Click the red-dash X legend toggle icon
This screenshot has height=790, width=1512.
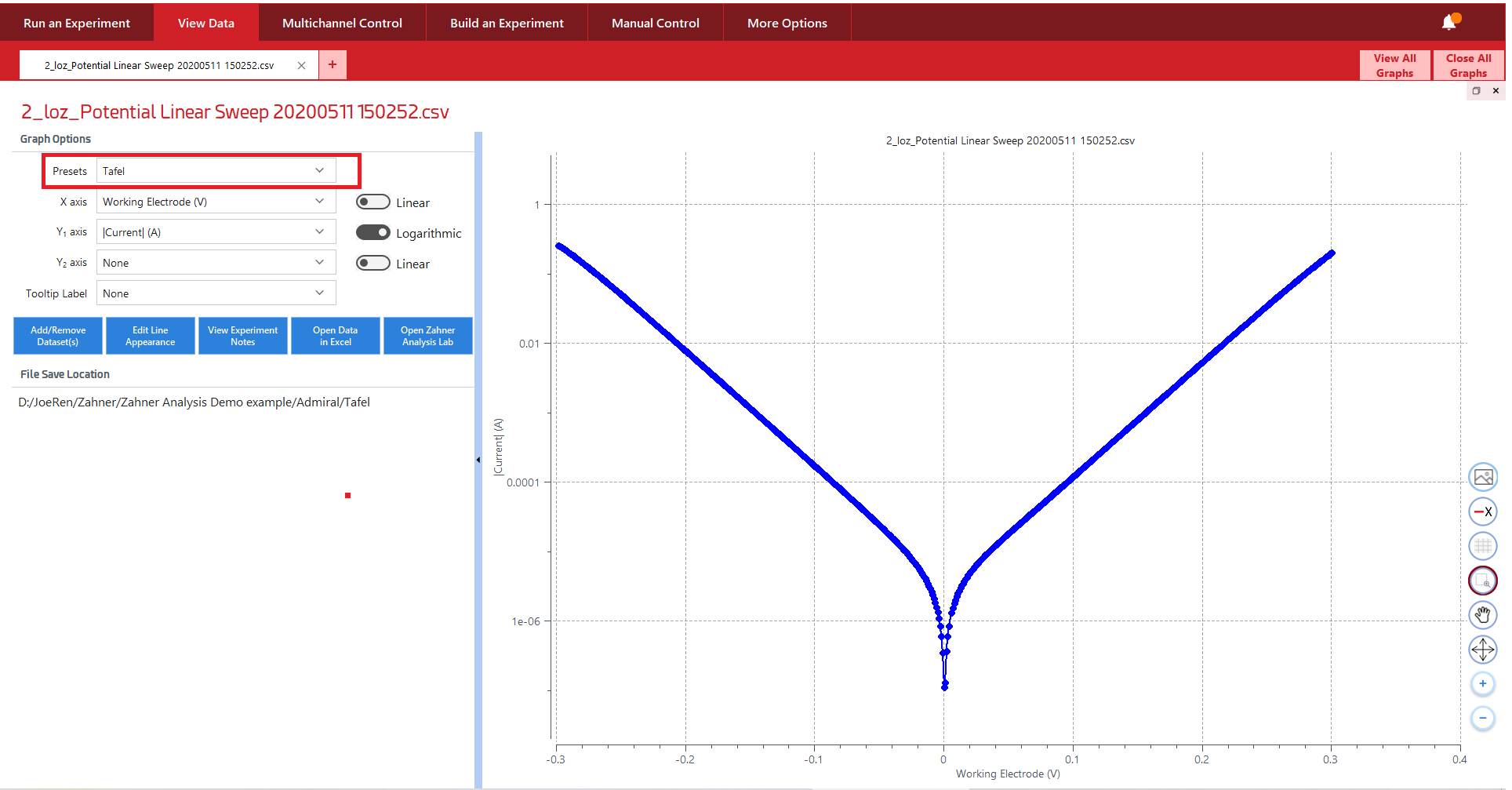[1482, 511]
